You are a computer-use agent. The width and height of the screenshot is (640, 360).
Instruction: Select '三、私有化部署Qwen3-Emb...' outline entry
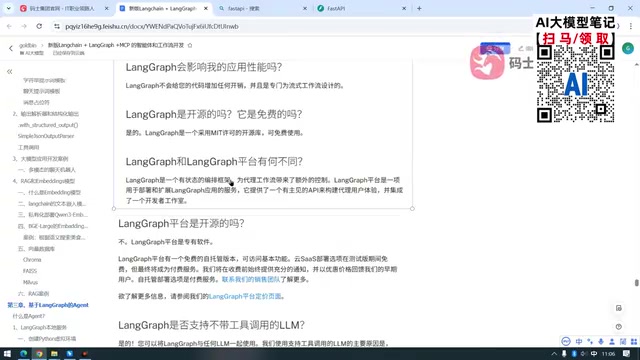point(53,215)
